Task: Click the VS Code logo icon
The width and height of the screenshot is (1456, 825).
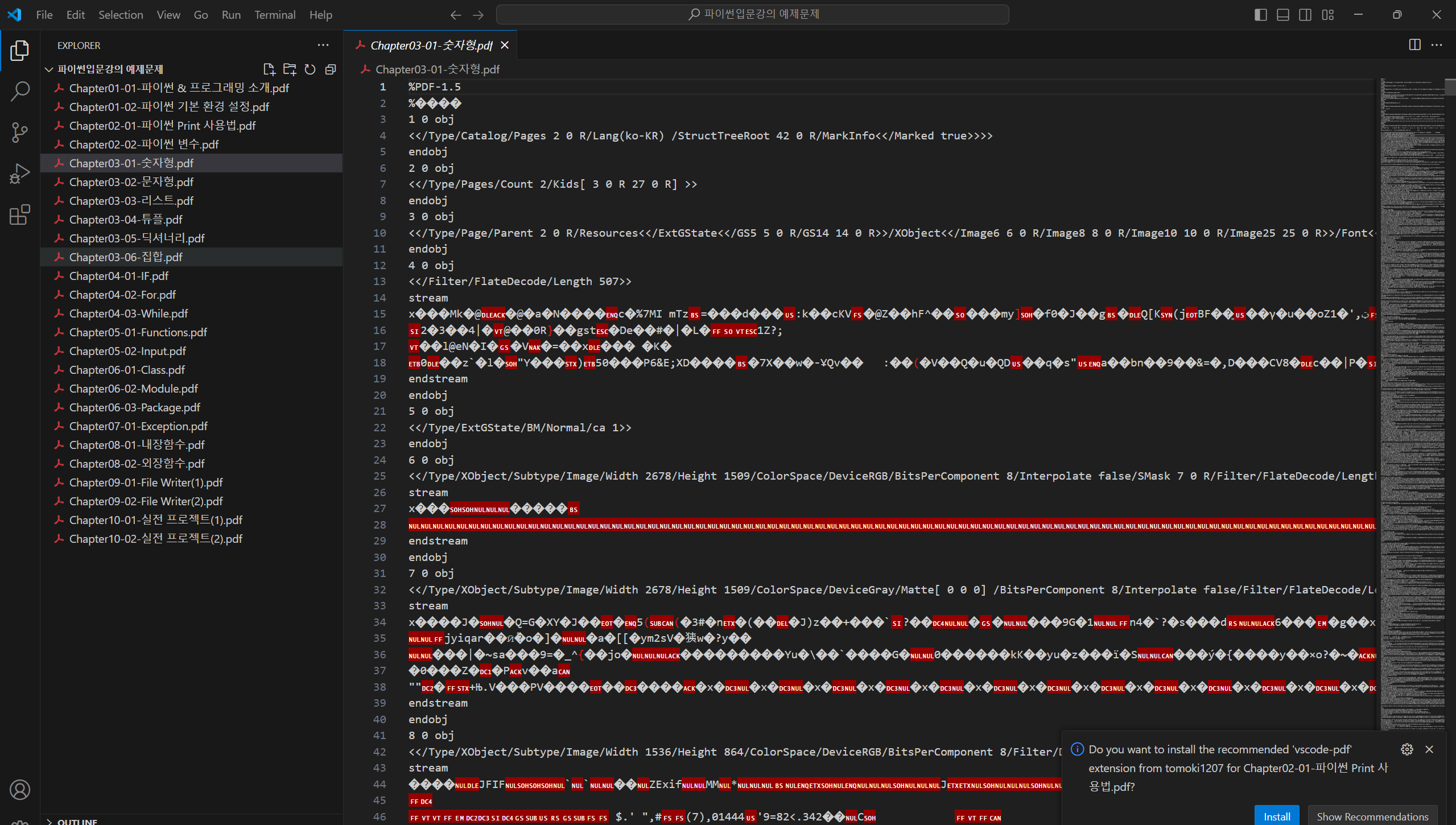Action: [14, 15]
